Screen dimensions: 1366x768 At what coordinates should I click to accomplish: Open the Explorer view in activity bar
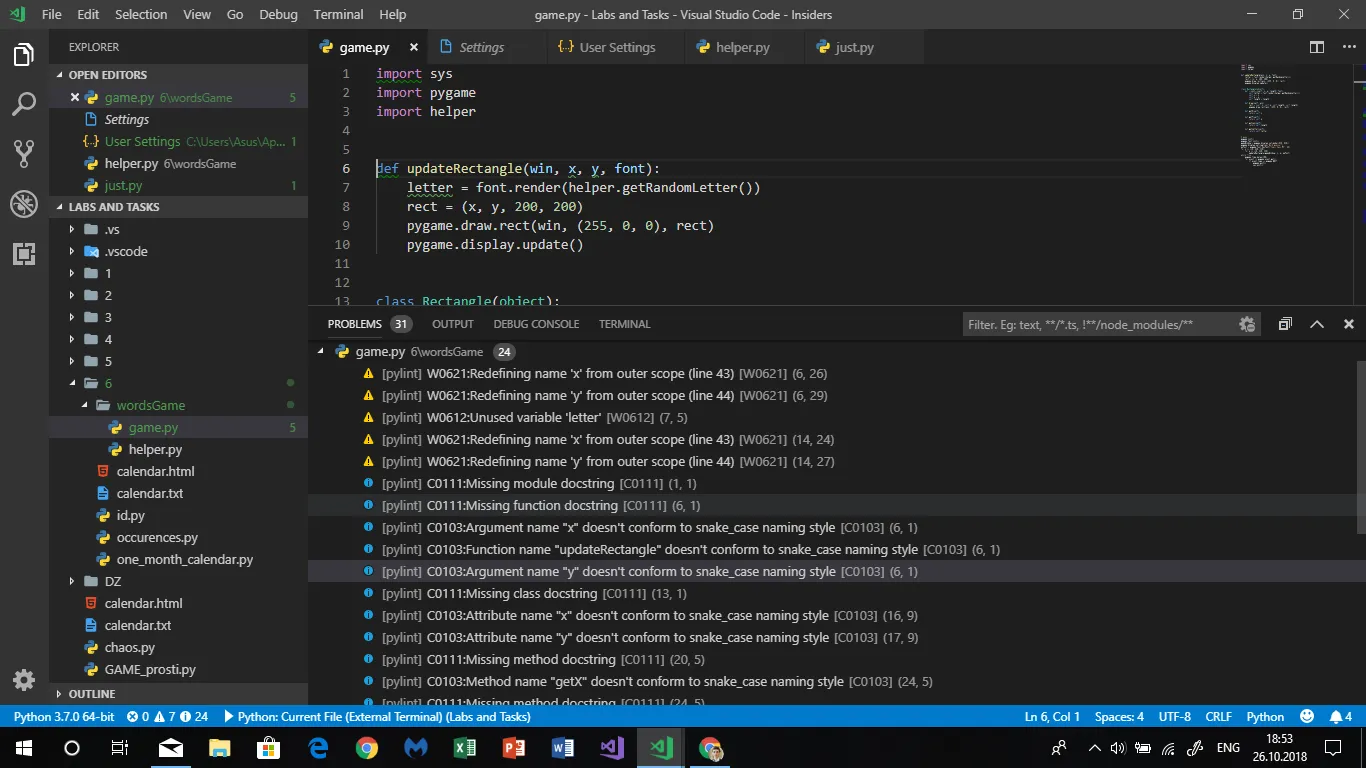pyautogui.click(x=24, y=56)
